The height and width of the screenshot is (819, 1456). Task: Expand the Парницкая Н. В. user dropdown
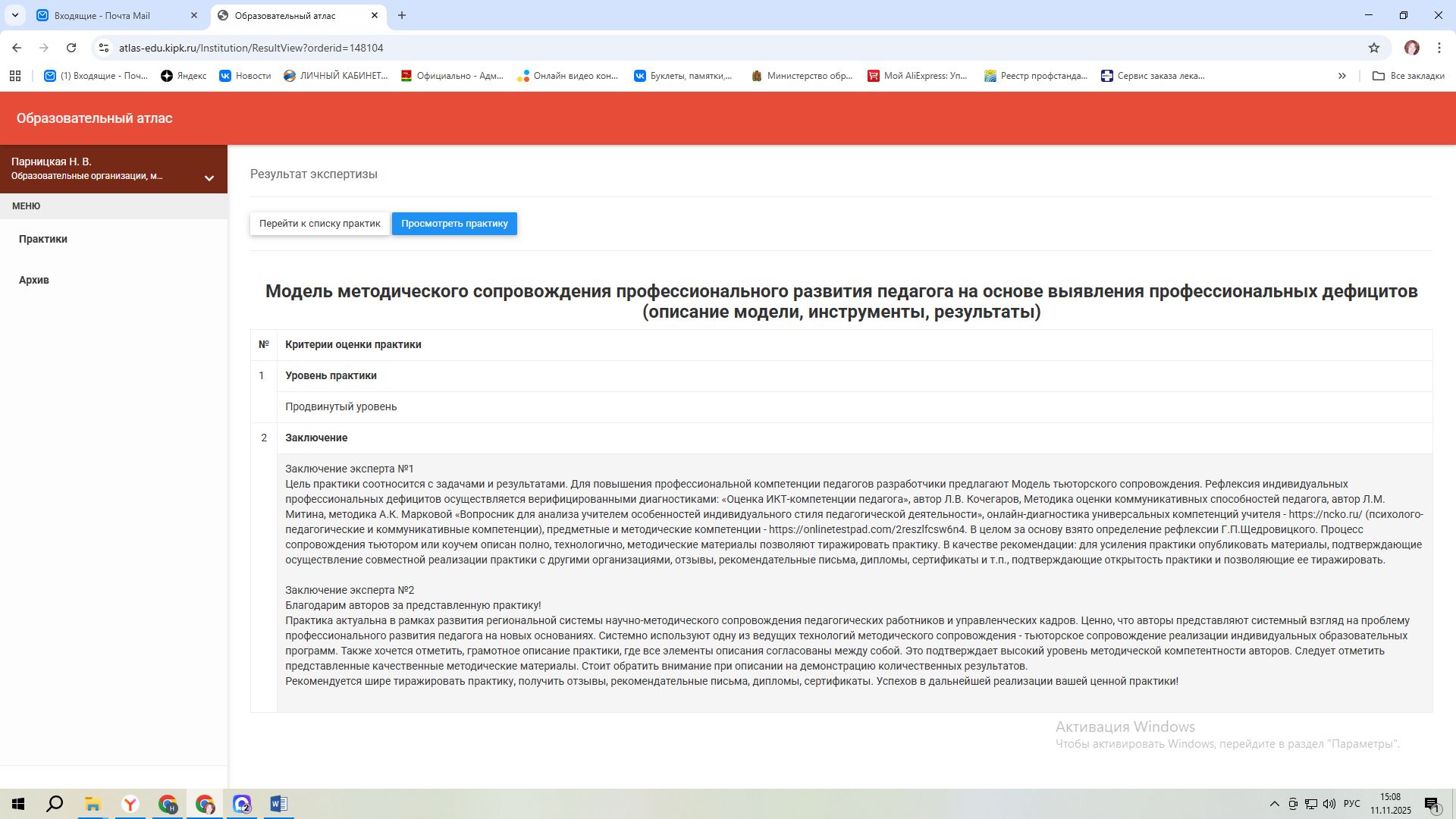click(x=209, y=177)
